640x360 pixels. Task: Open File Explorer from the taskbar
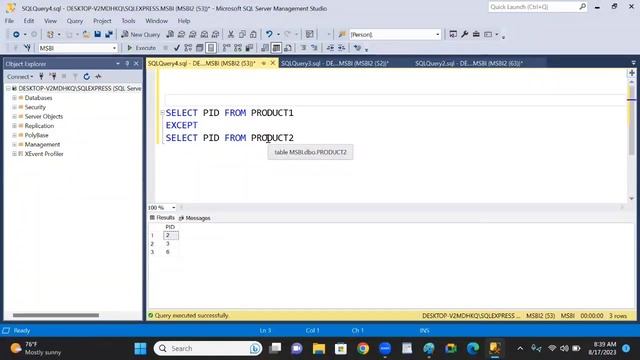coord(319,349)
